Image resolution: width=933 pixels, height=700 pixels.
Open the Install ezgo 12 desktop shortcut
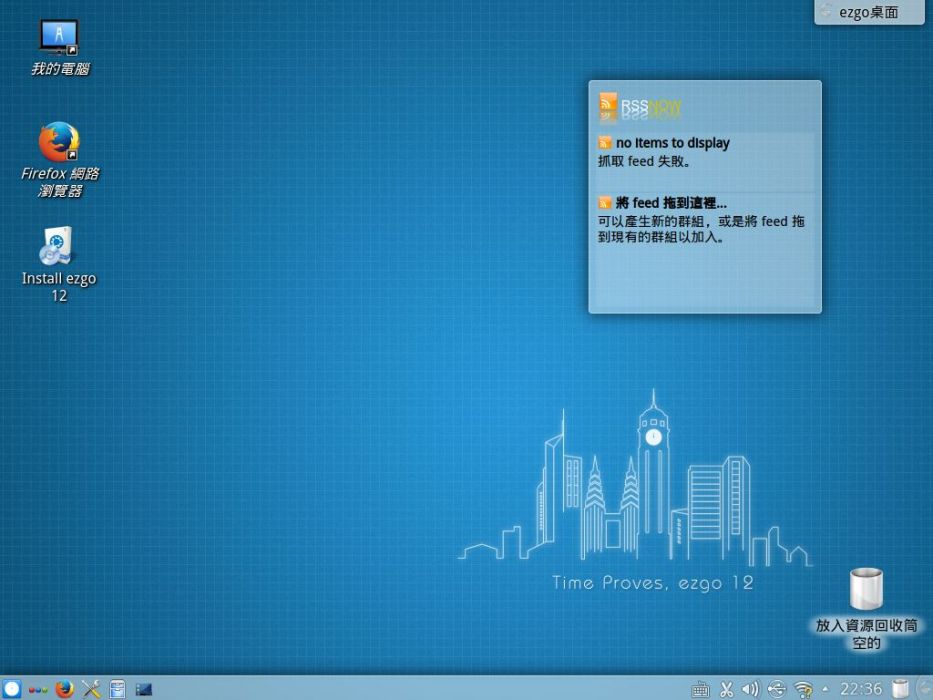pos(59,265)
